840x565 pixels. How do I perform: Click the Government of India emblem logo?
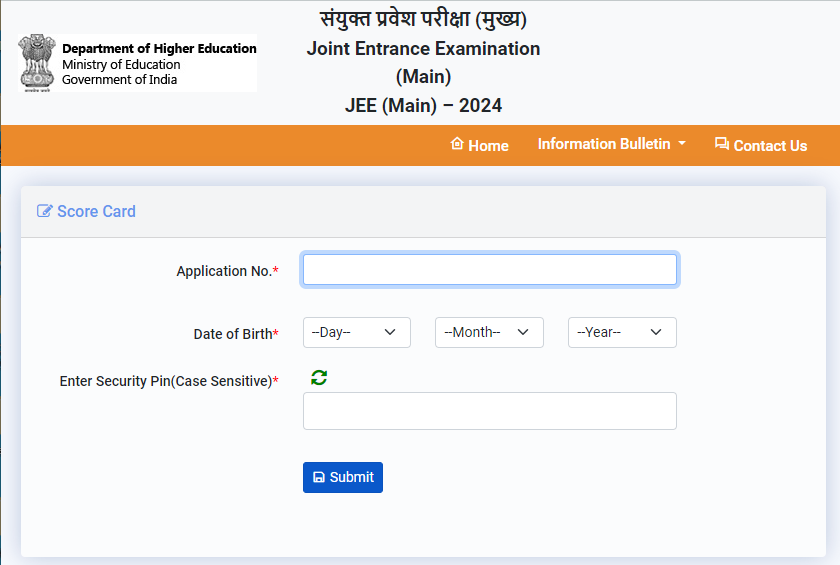(x=37, y=63)
